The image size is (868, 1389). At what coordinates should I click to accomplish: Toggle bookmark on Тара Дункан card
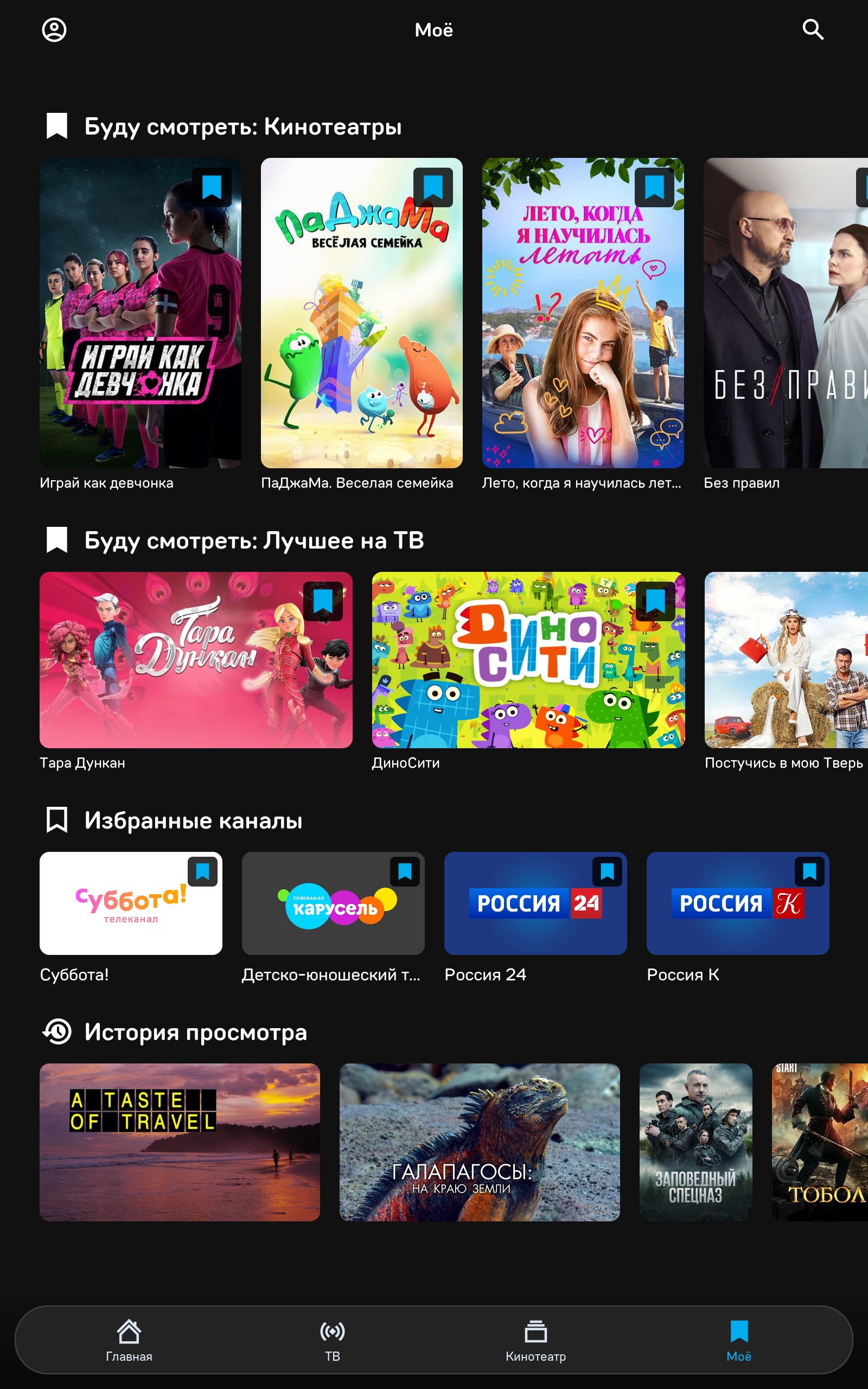coord(323,601)
